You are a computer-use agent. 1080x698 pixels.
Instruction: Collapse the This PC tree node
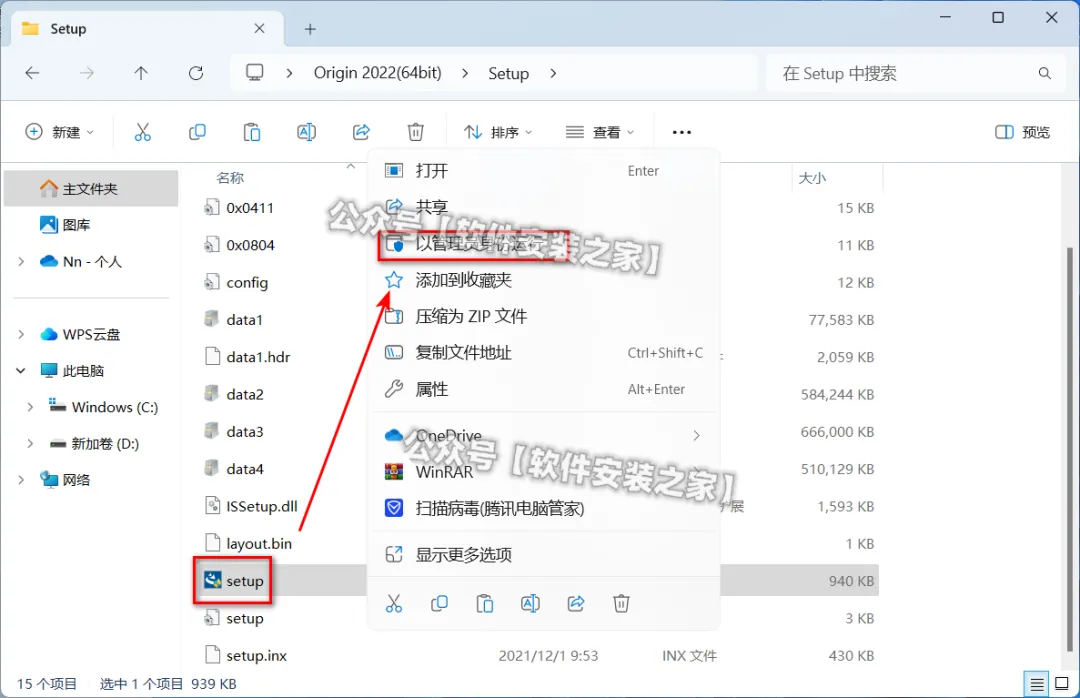21,371
